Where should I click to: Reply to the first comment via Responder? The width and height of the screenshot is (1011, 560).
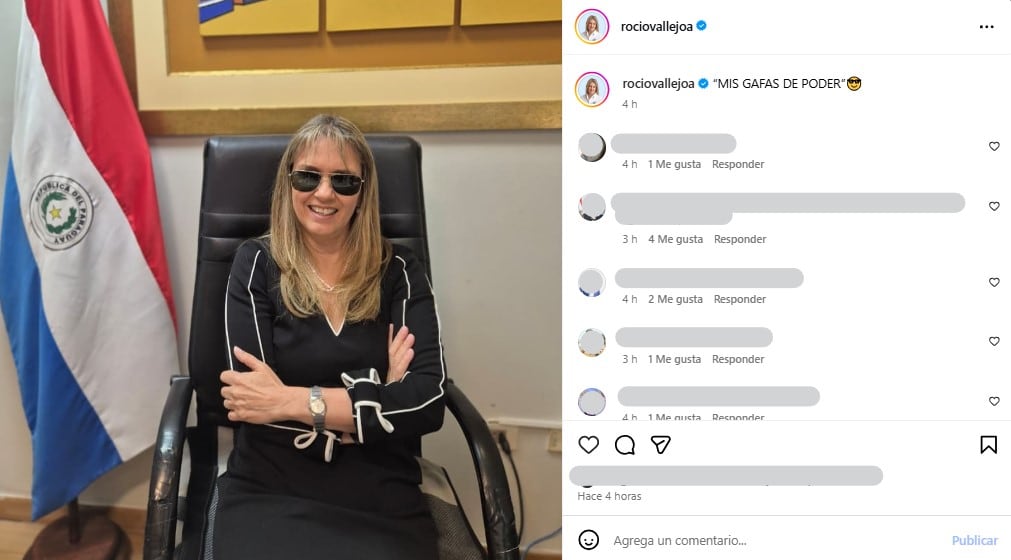(738, 164)
